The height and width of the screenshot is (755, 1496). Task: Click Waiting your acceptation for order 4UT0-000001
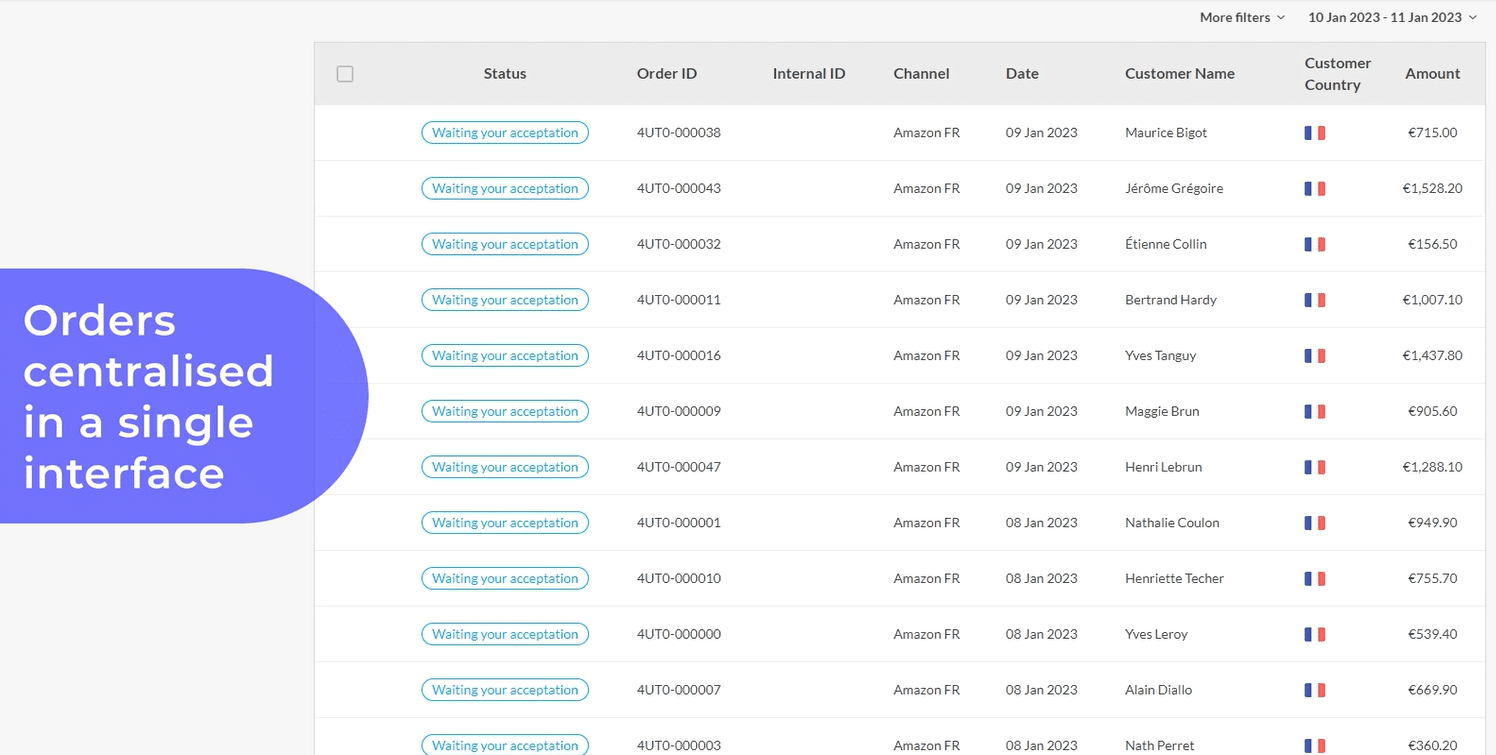click(x=505, y=522)
